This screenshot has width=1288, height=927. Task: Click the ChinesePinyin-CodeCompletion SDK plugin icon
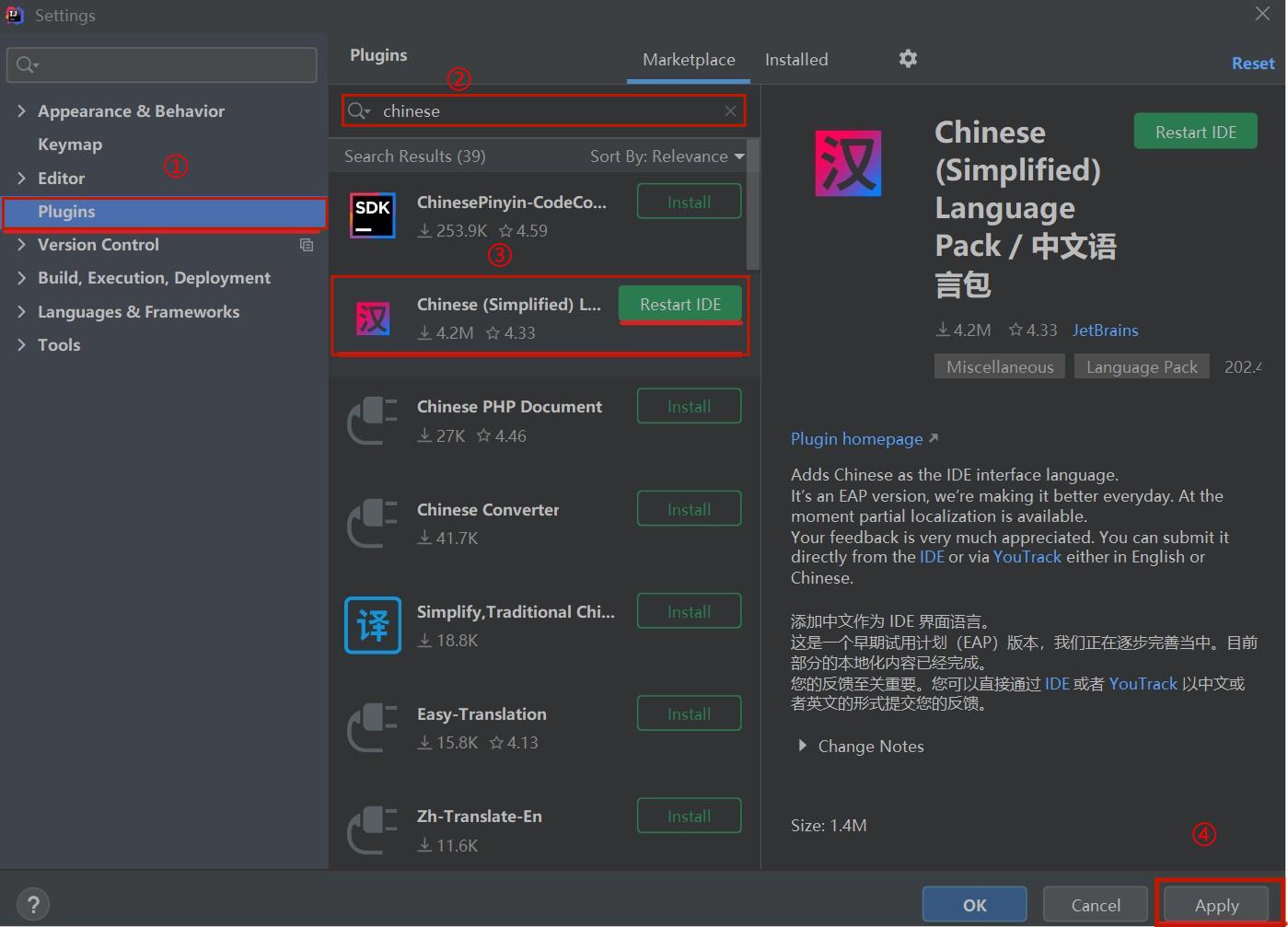pos(373,215)
